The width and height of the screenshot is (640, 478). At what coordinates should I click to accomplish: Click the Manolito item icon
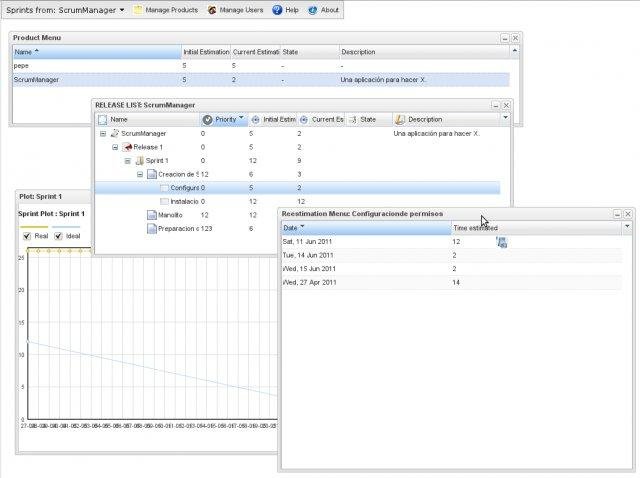(152, 215)
